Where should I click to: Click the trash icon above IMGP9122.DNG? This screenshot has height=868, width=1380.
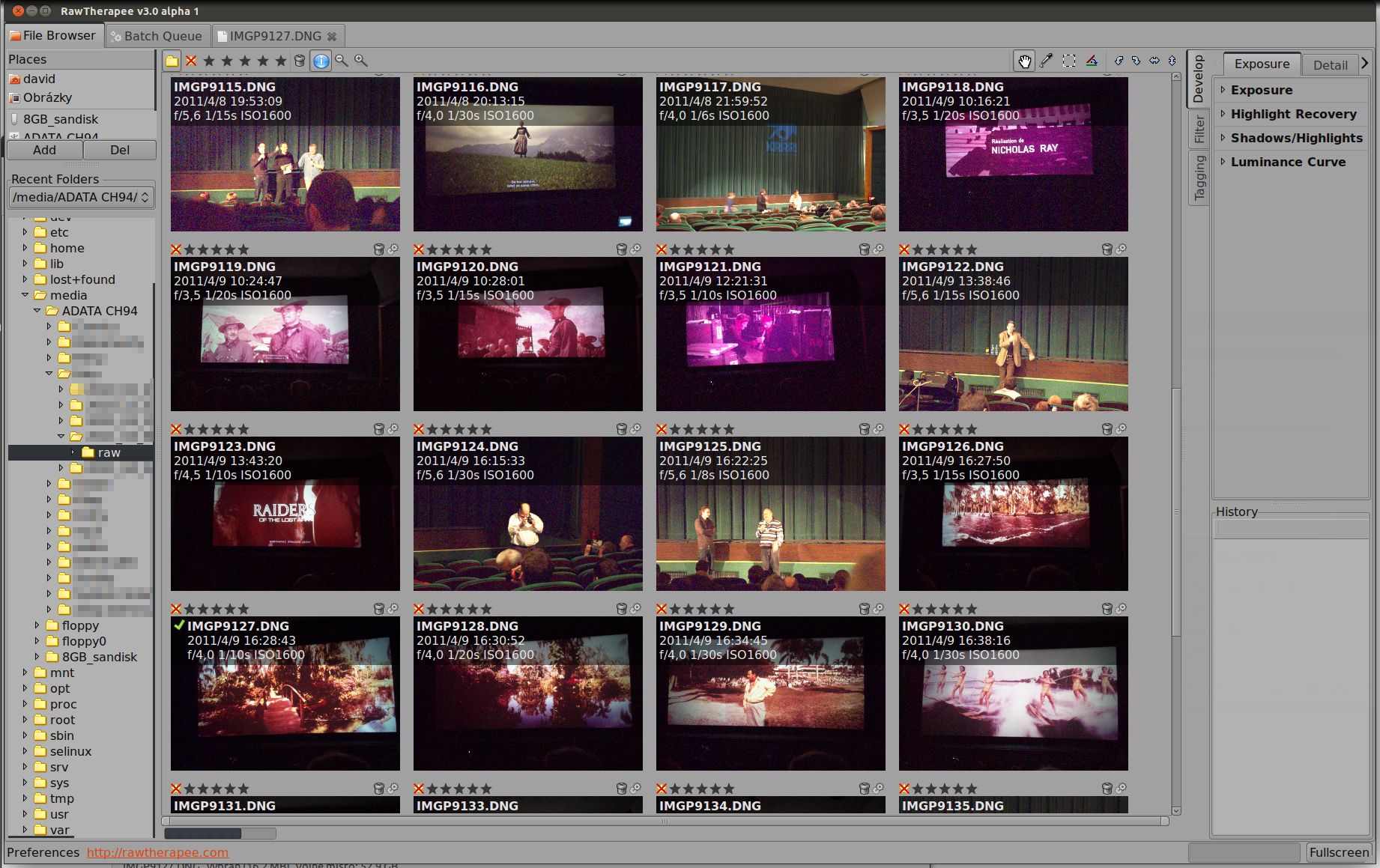coord(1107,249)
